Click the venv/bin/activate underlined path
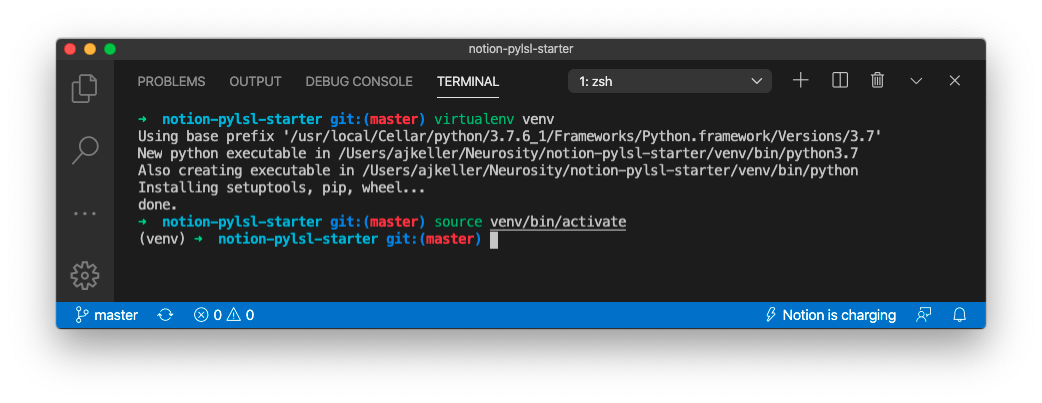This screenshot has width=1042, height=403. coord(558,221)
